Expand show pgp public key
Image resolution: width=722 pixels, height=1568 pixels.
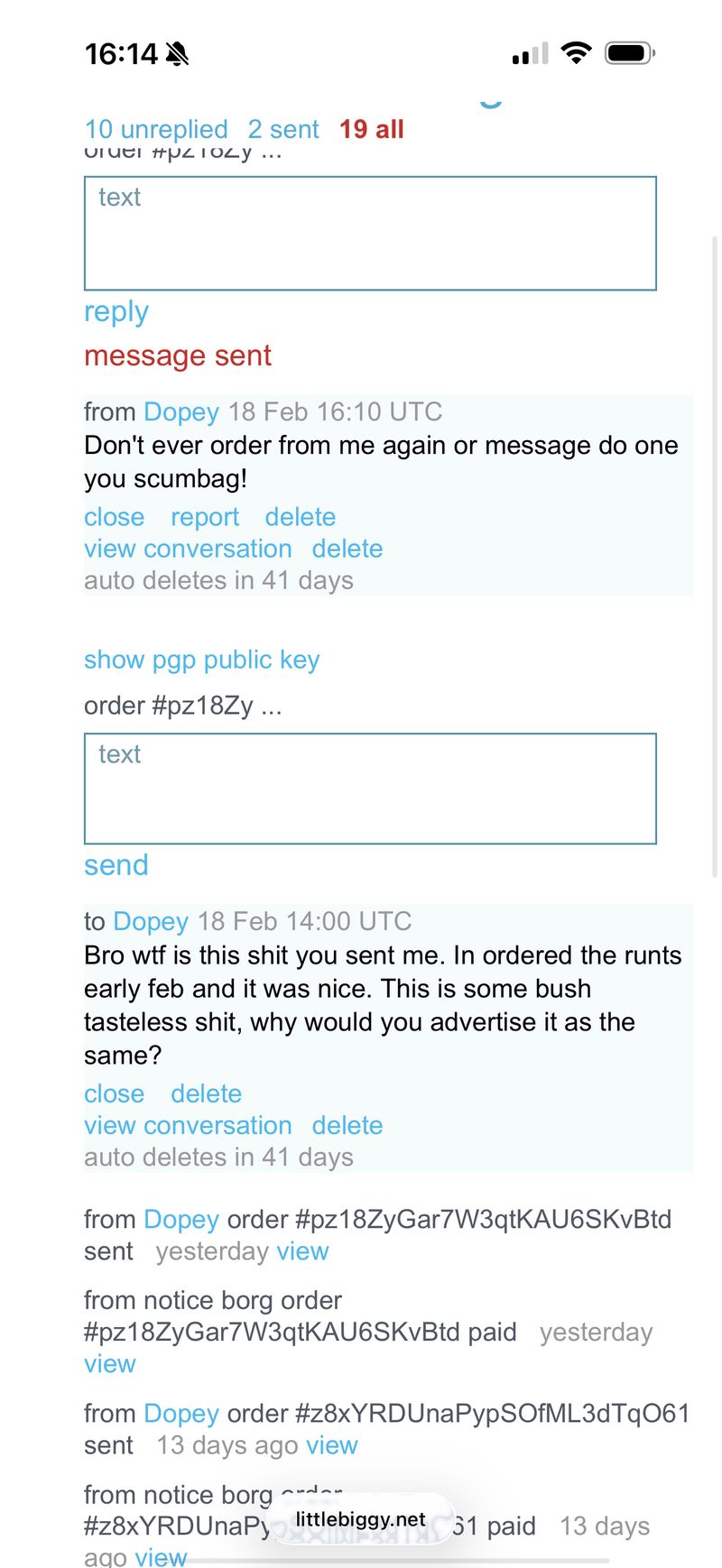point(201,660)
